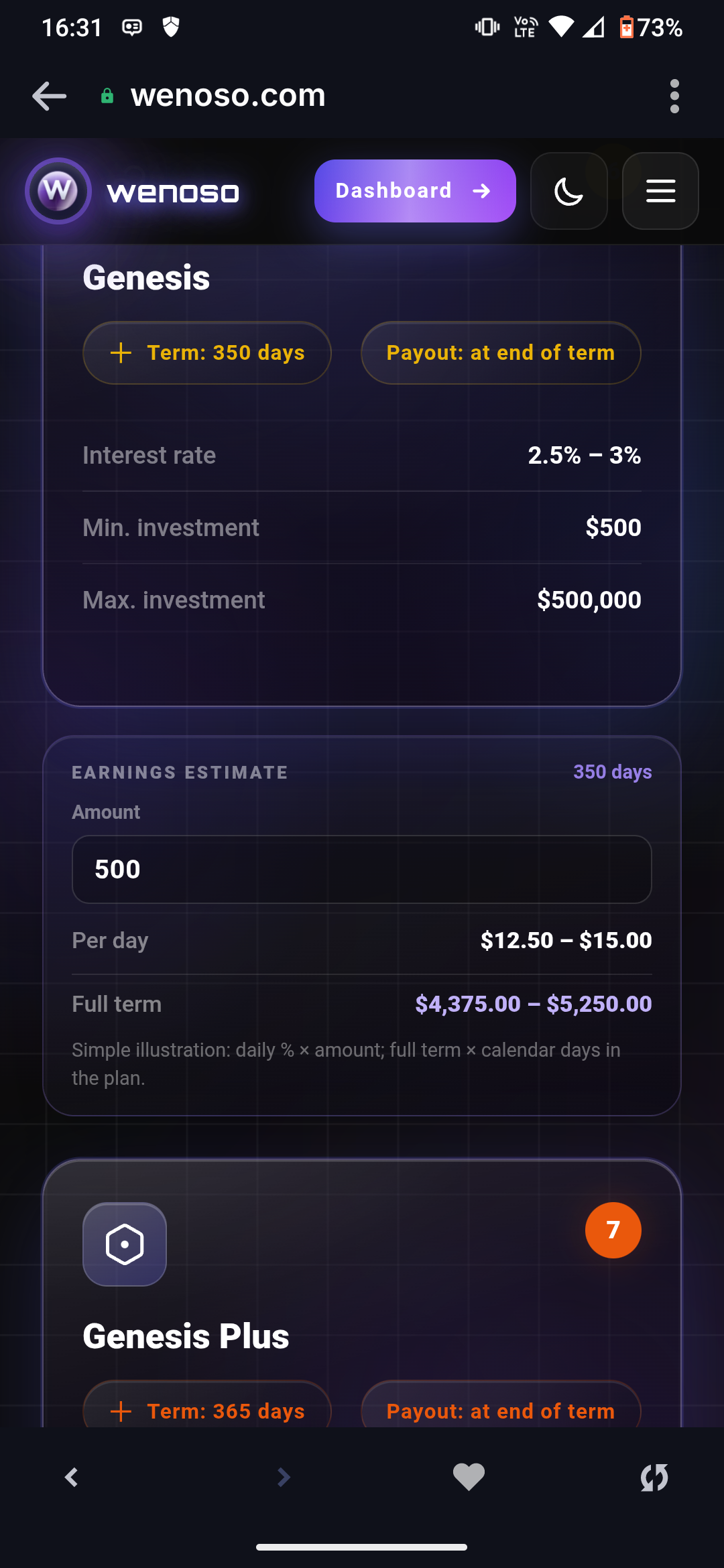Viewport: 724px width, 1568px height.
Task: Open the browser three-dot overflow menu
Action: (x=674, y=96)
